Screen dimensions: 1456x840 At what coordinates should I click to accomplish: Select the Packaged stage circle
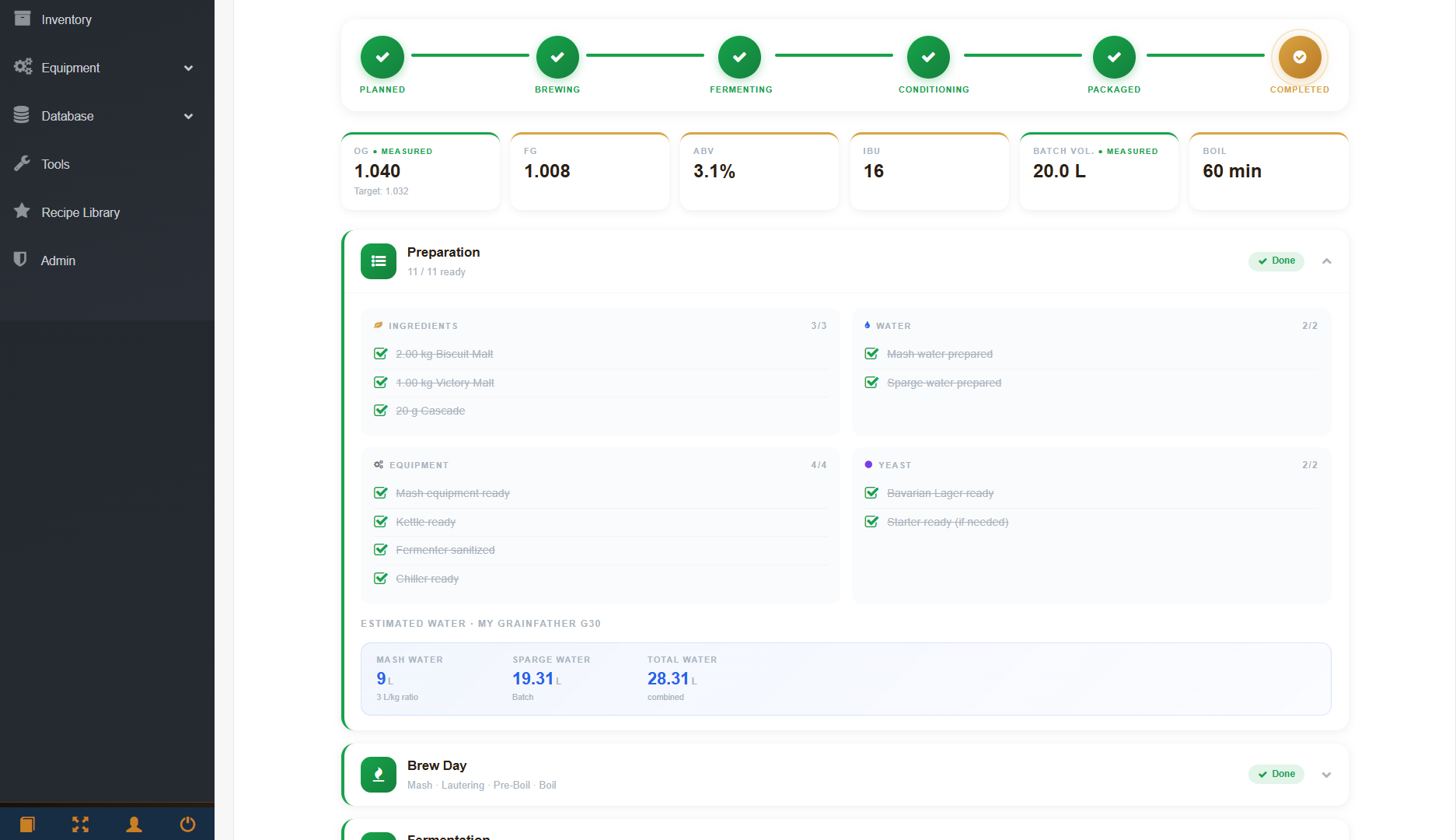tap(1115, 57)
